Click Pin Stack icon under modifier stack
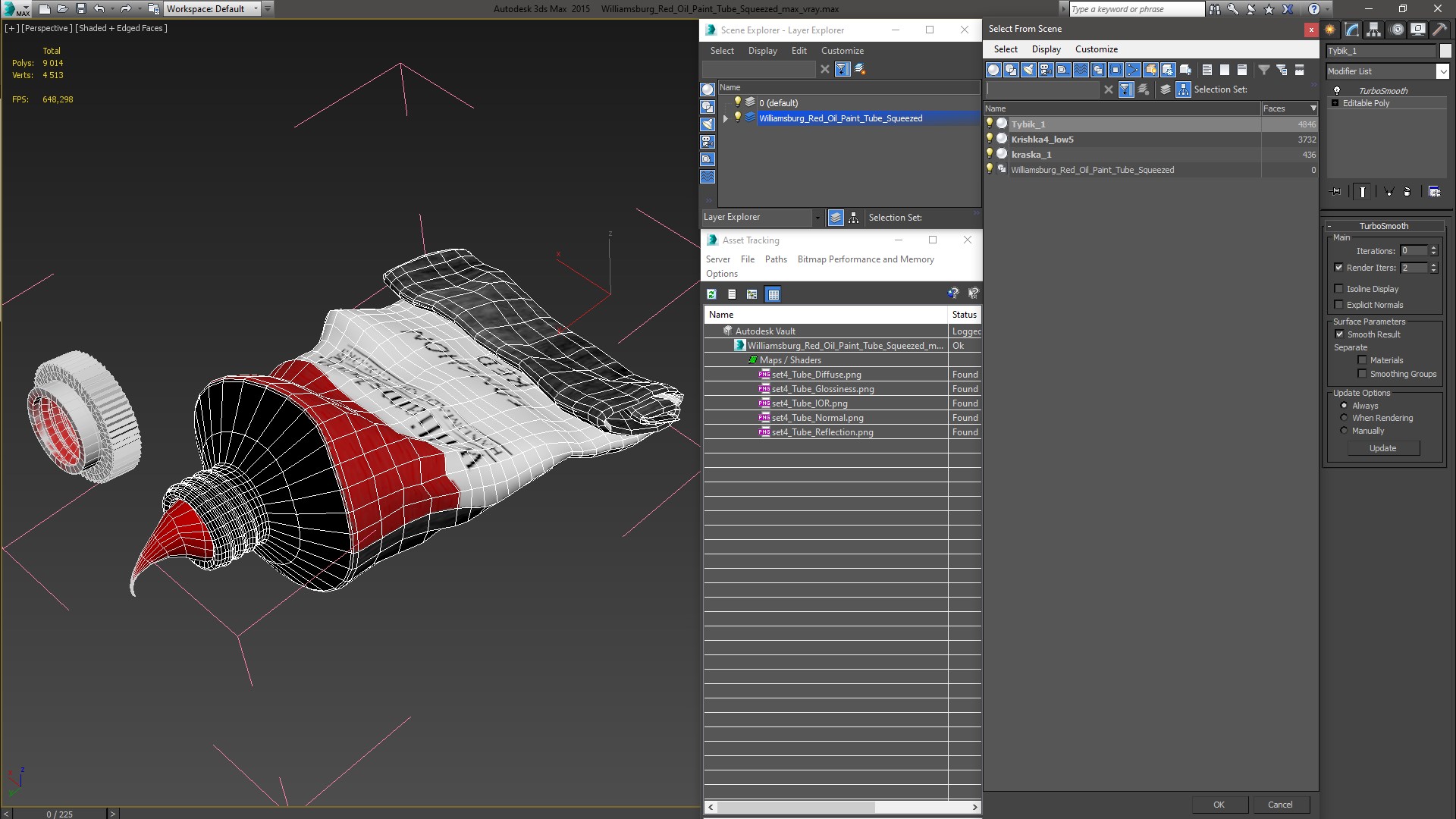Viewport: 1456px width, 819px height. click(1336, 192)
